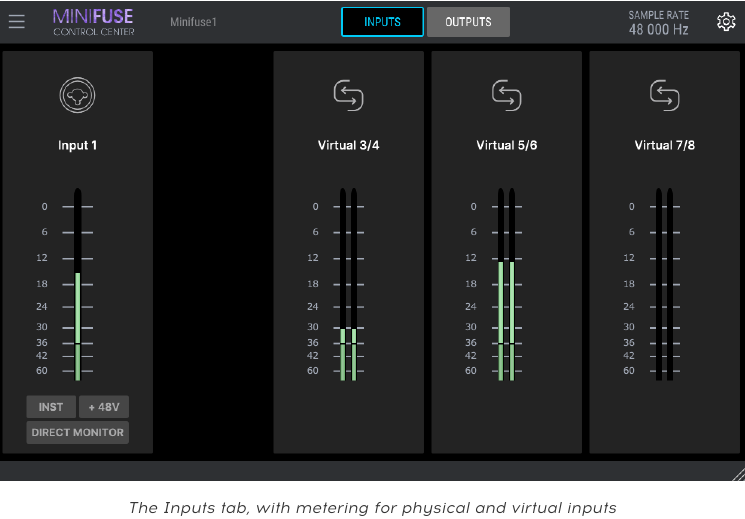
Task: Click the Minifuse1 device name
Action: click(x=193, y=22)
